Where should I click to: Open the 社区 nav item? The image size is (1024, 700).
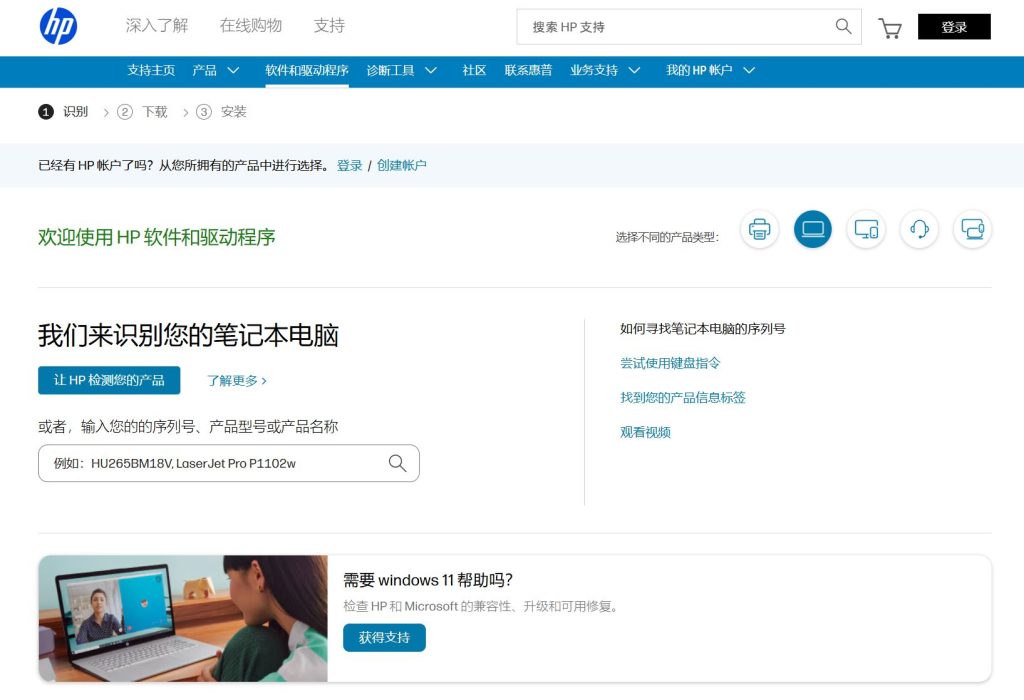click(474, 71)
